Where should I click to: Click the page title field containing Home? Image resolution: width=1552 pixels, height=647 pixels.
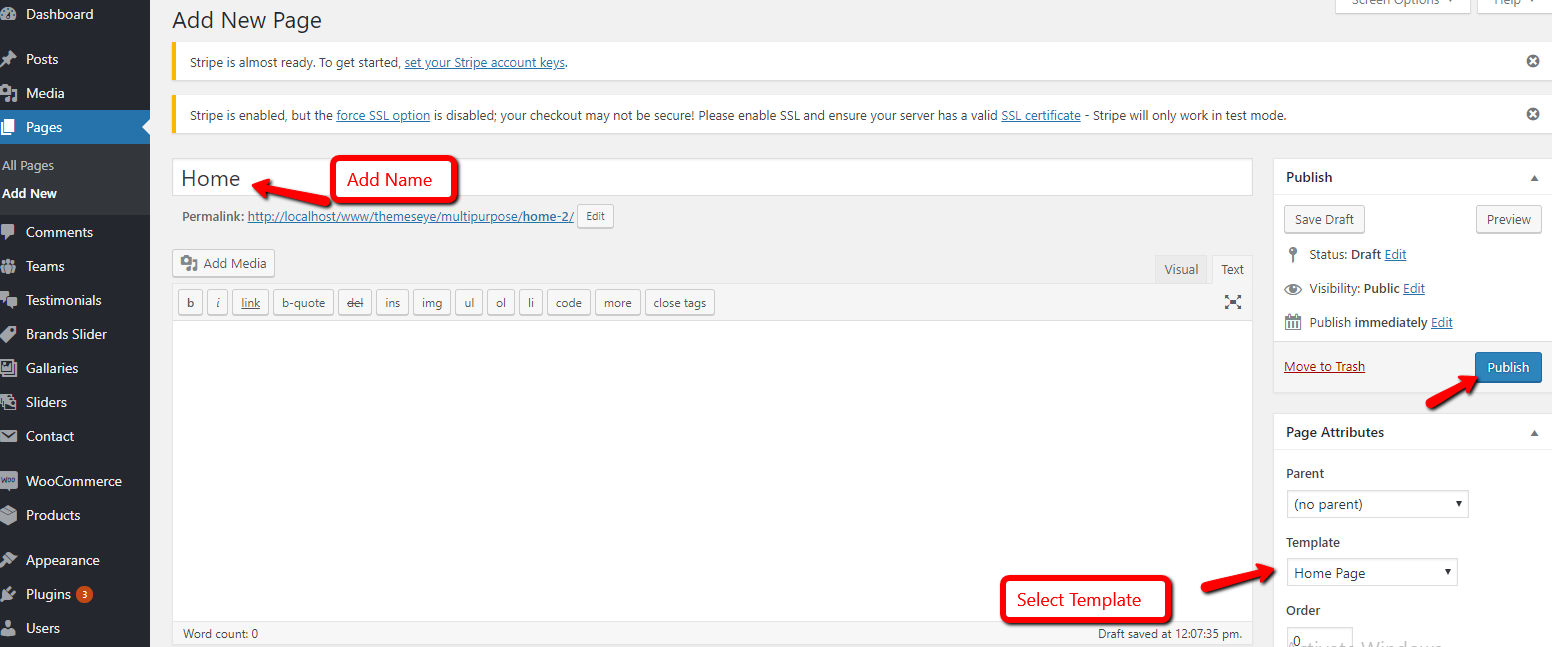[711, 178]
